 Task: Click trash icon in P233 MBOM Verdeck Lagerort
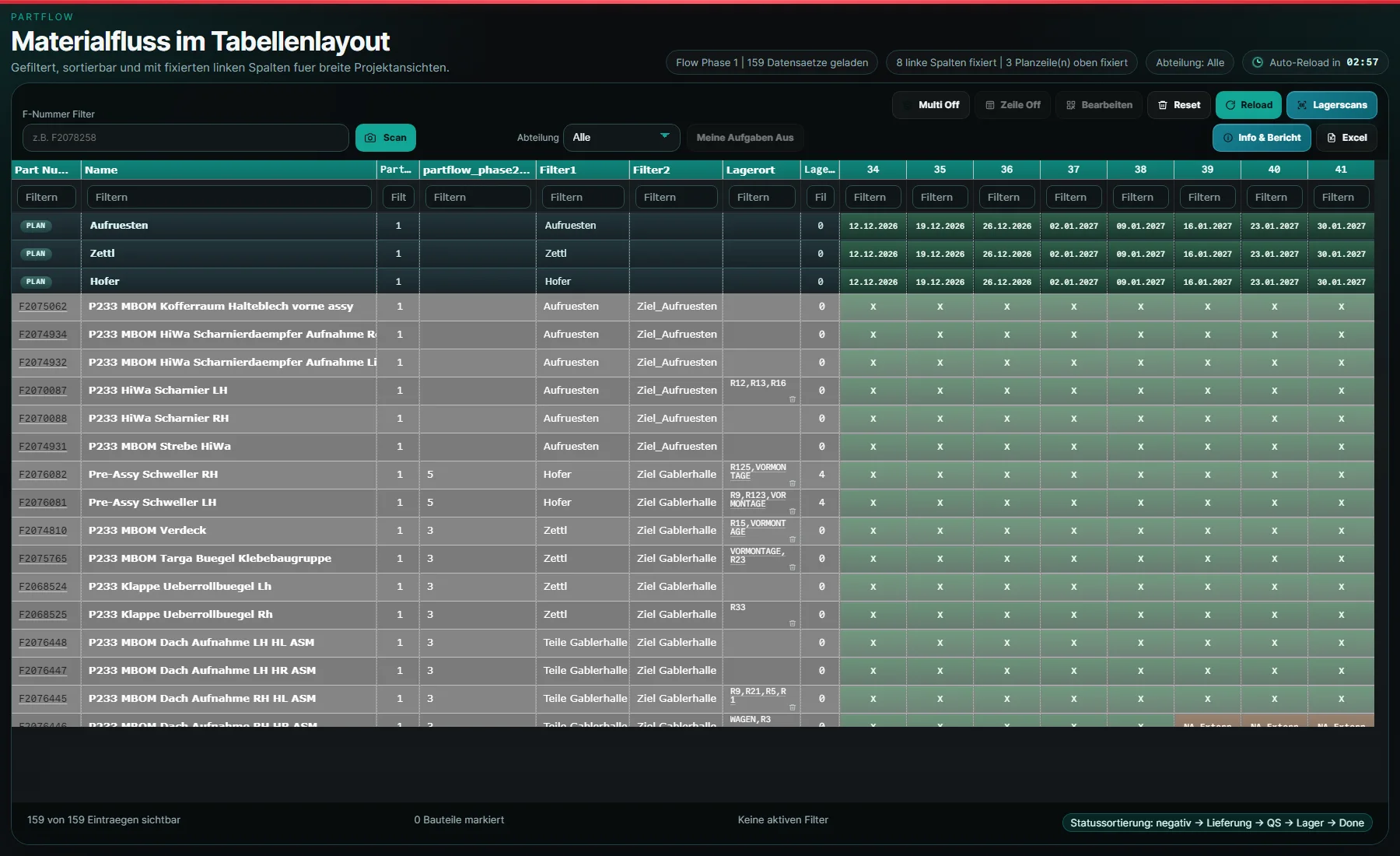pyautogui.click(x=793, y=539)
